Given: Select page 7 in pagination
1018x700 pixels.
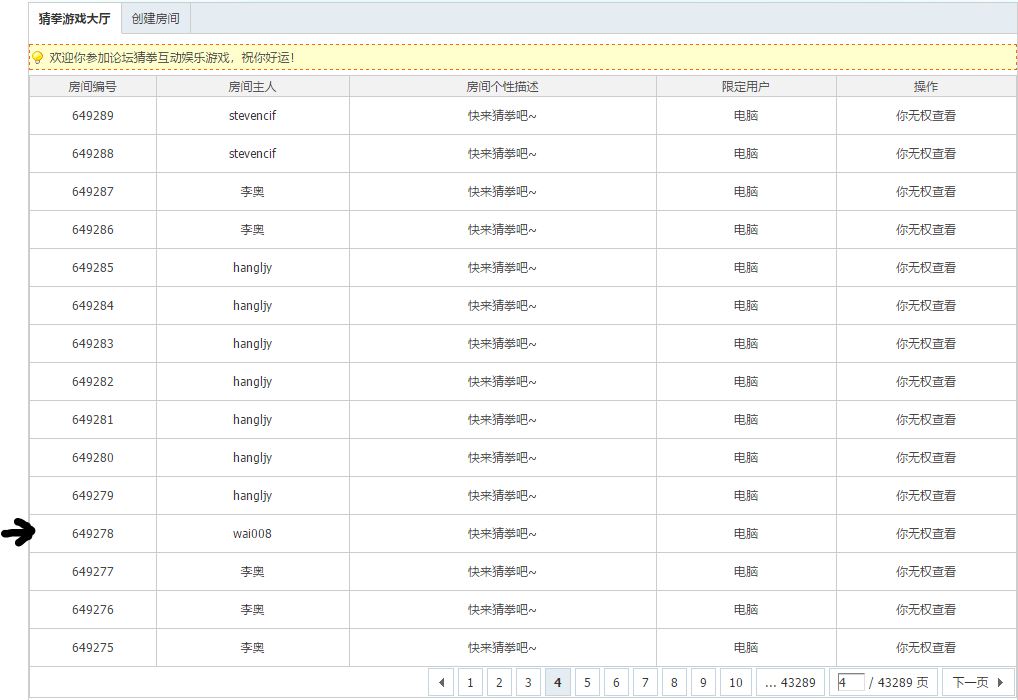Looking at the screenshot, I should [646, 683].
